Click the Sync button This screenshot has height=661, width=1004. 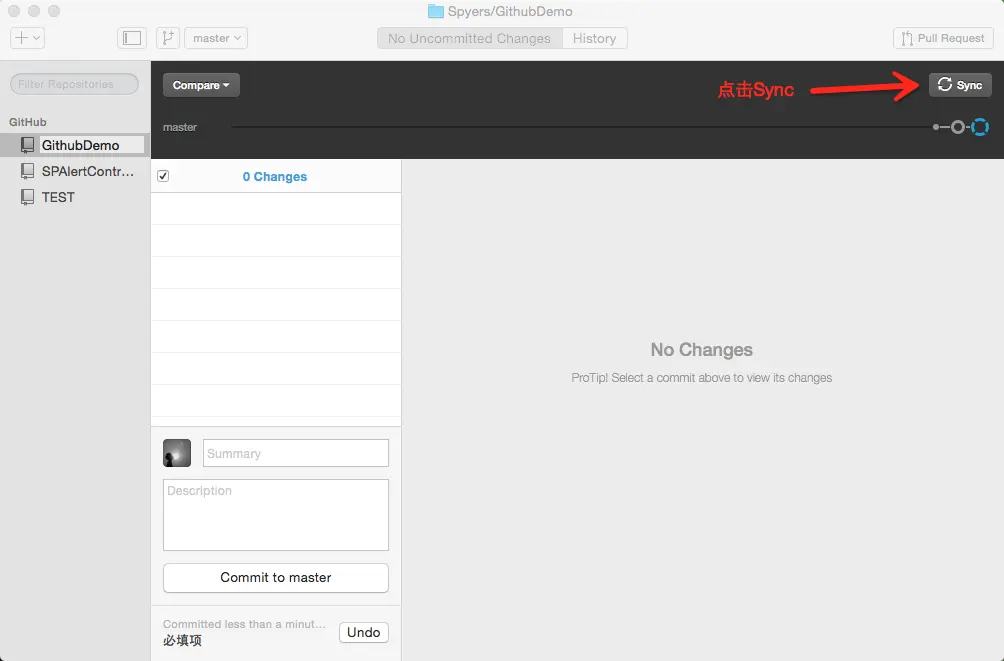pos(960,85)
